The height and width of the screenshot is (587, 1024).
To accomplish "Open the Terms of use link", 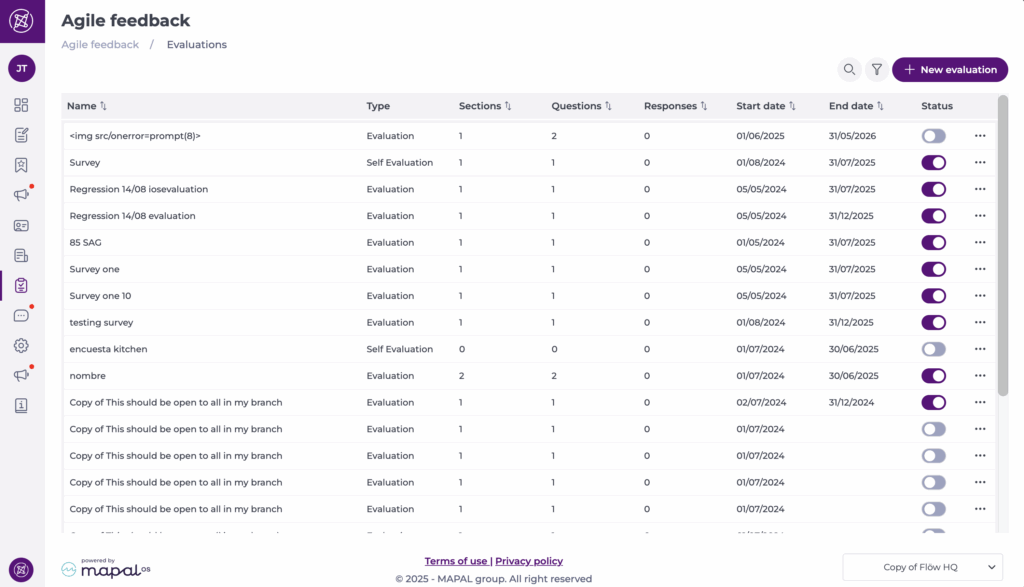I will coord(456,561).
